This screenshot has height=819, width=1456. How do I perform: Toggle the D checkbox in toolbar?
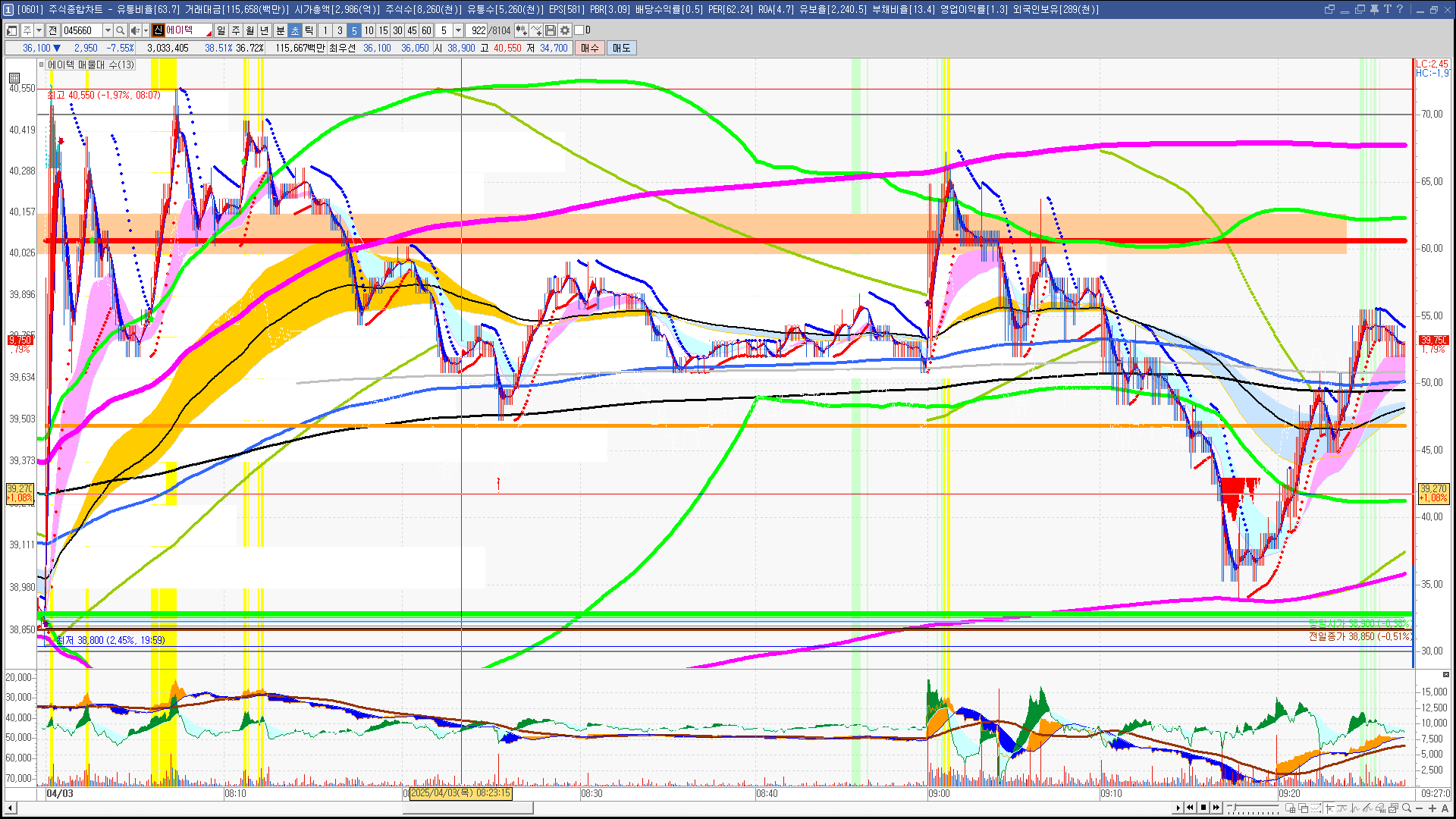point(579,30)
